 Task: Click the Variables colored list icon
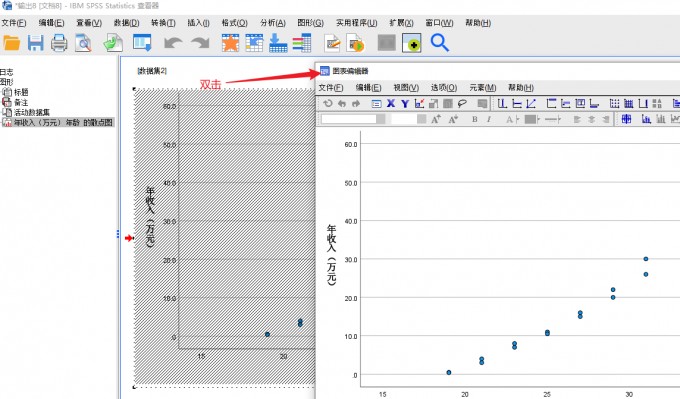(302, 43)
